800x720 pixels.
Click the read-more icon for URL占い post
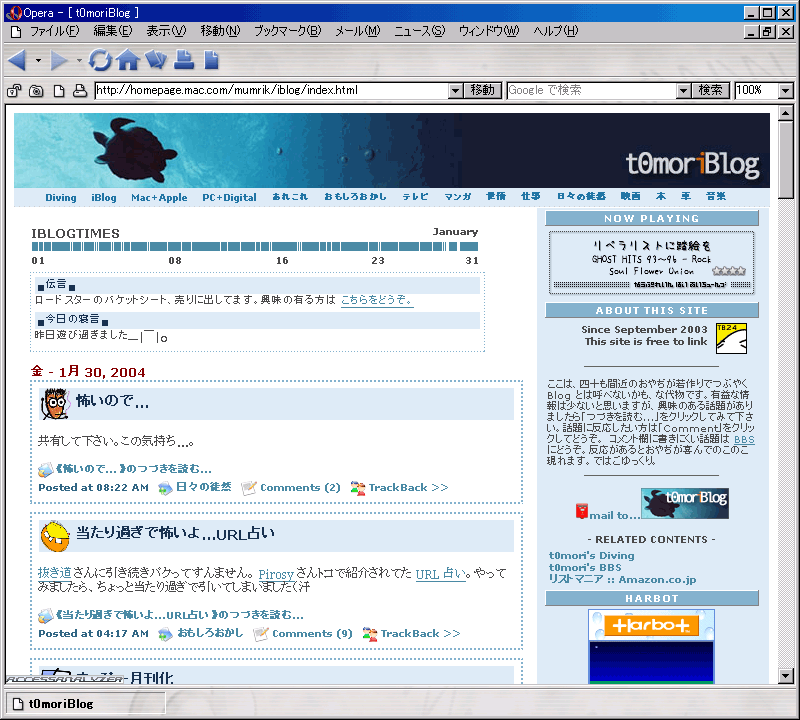click(x=45, y=616)
